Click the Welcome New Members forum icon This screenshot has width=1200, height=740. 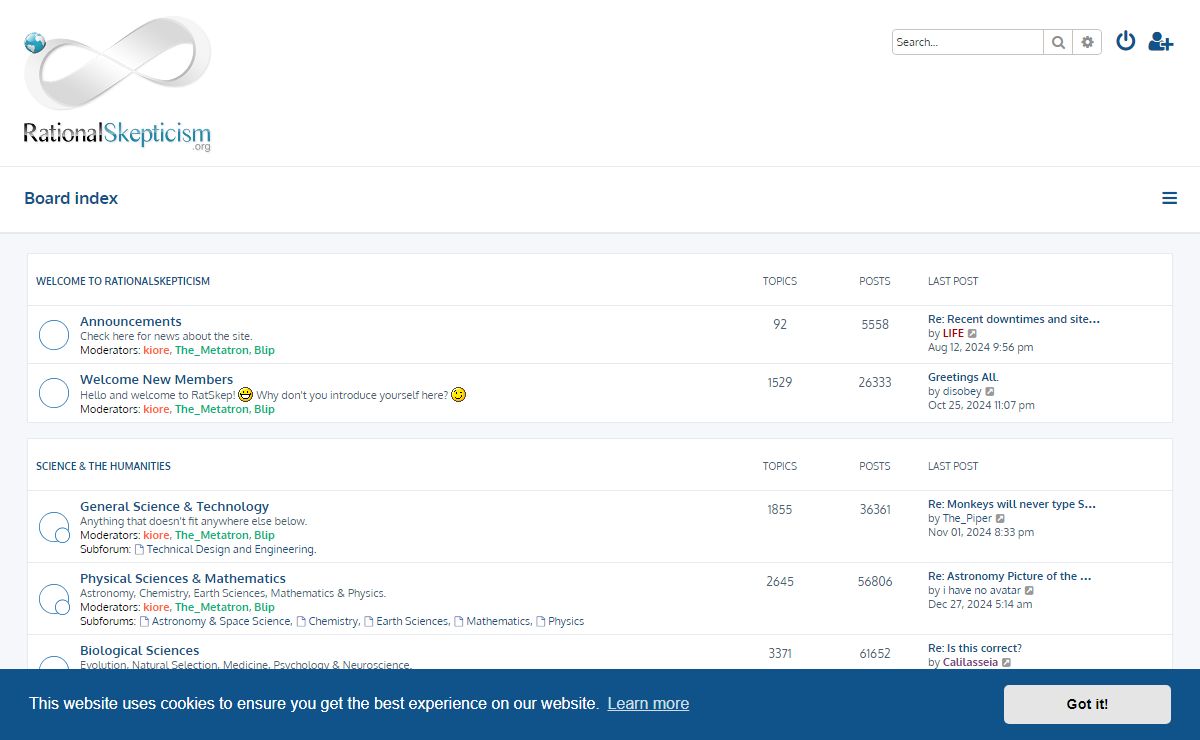click(x=54, y=393)
